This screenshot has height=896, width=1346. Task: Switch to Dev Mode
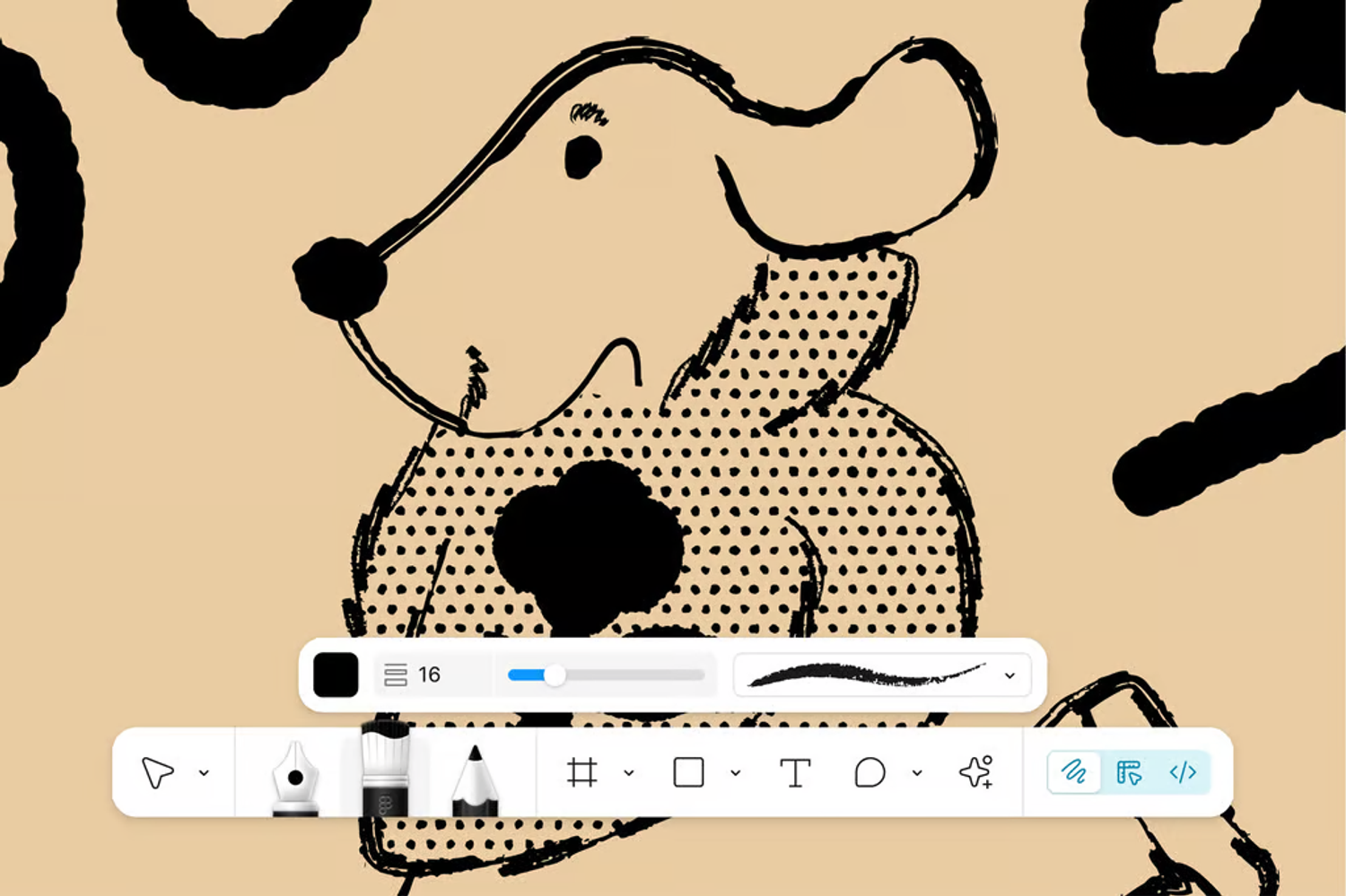(x=1184, y=772)
